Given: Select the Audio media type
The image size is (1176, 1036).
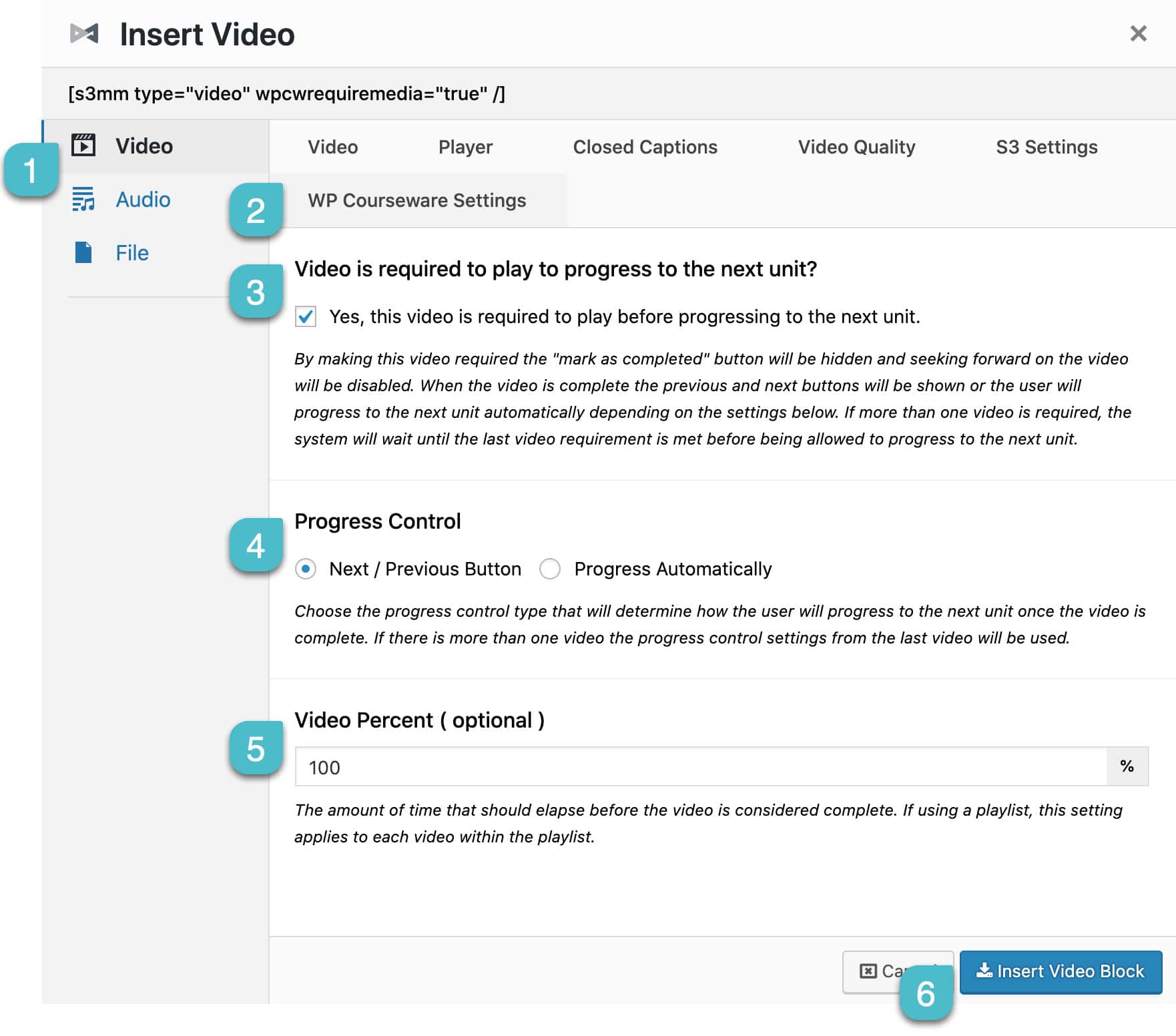Looking at the screenshot, I should click(143, 200).
